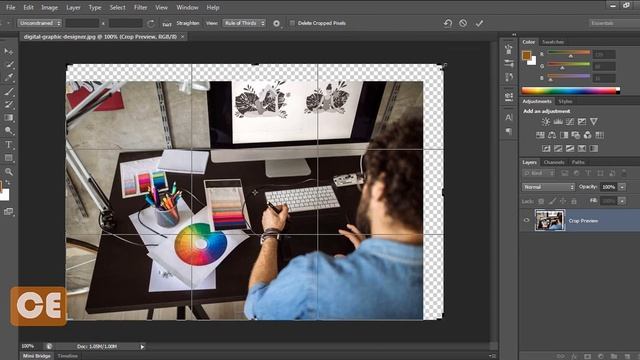
Task: Open the Essentials workspace dropdown
Action: (x=614, y=23)
